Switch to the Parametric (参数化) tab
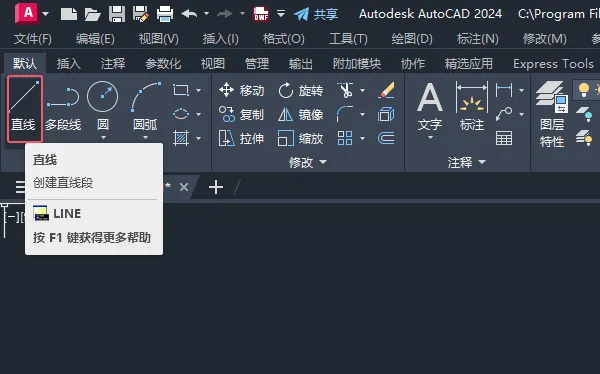The height and width of the screenshot is (374, 600). [163, 64]
